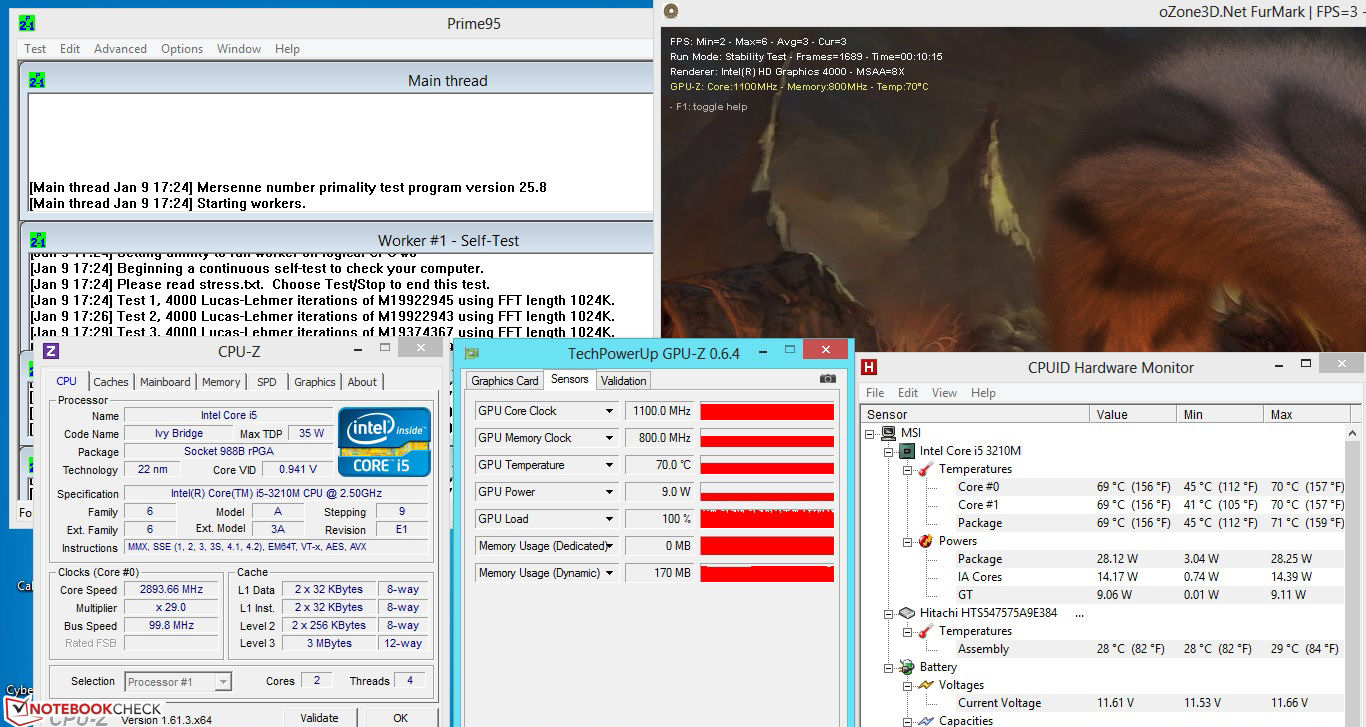Open the File menu in Hardware Monitor

(x=875, y=393)
